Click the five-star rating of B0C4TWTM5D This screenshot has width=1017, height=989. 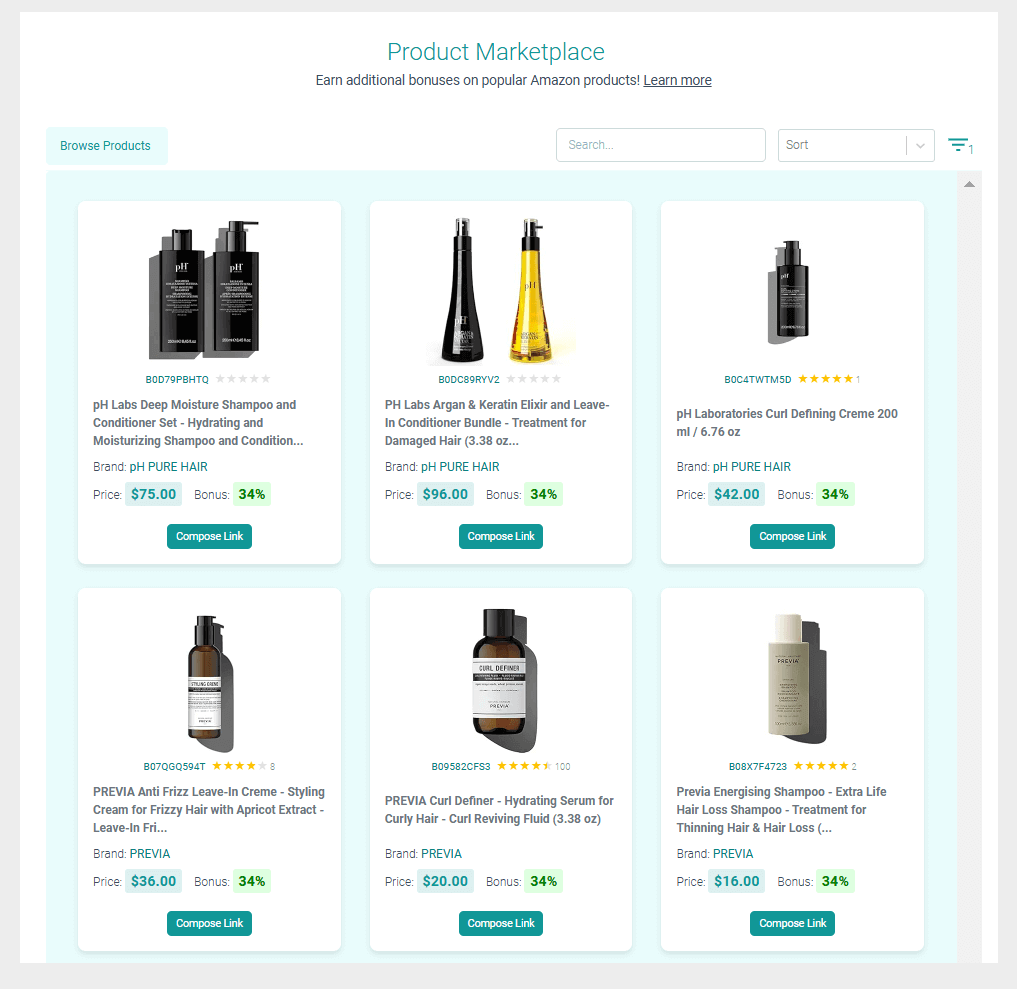(825, 379)
